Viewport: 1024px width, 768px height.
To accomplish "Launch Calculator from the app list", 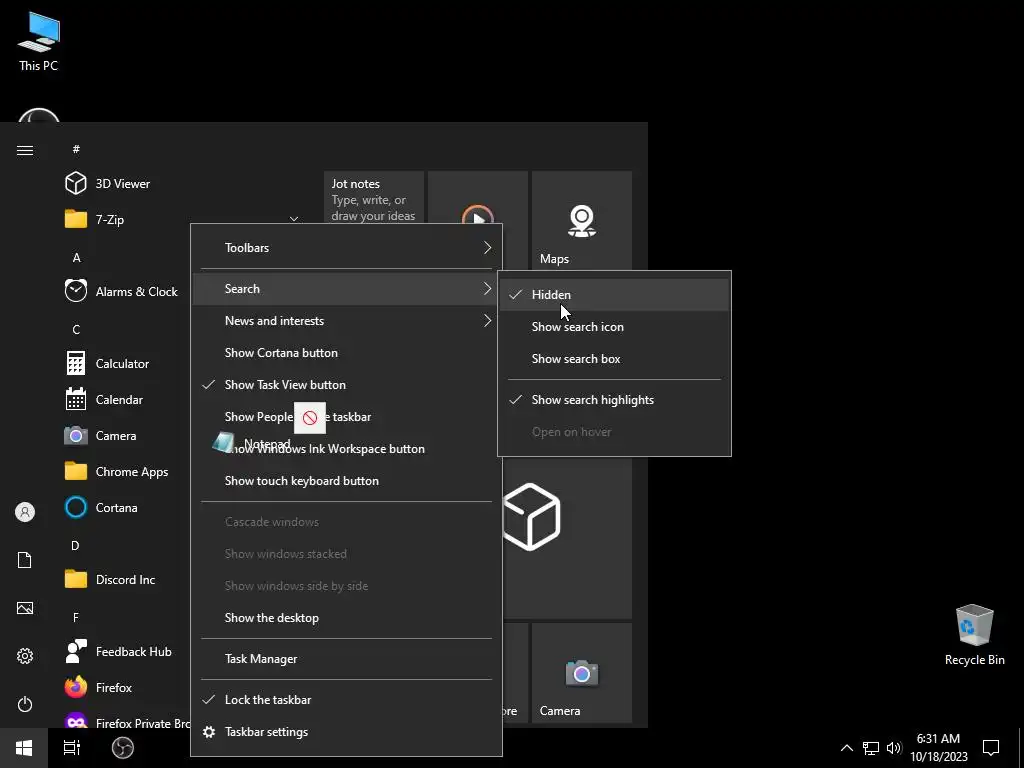I will 108,364.
